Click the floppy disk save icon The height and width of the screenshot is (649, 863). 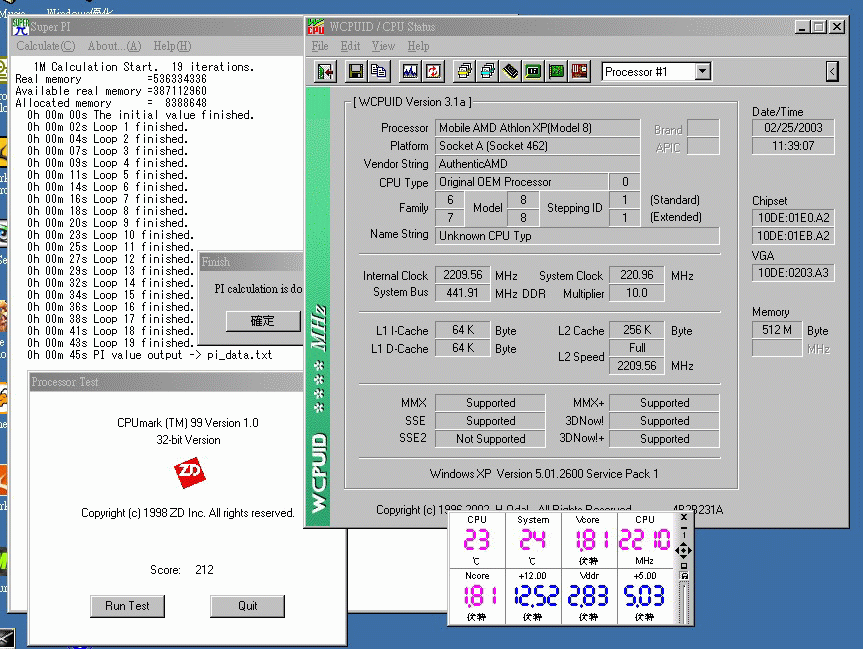pos(356,72)
